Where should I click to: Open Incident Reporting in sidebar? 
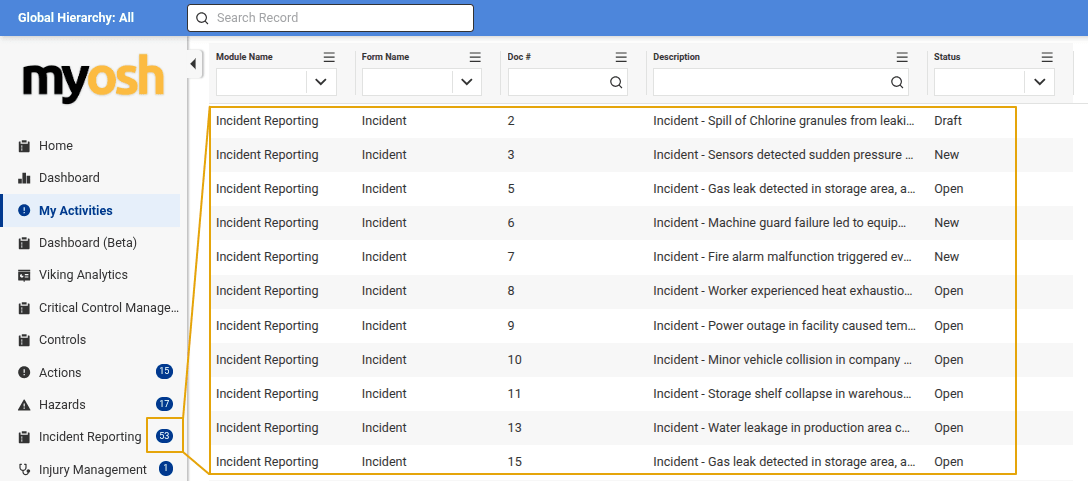coord(90,437)
